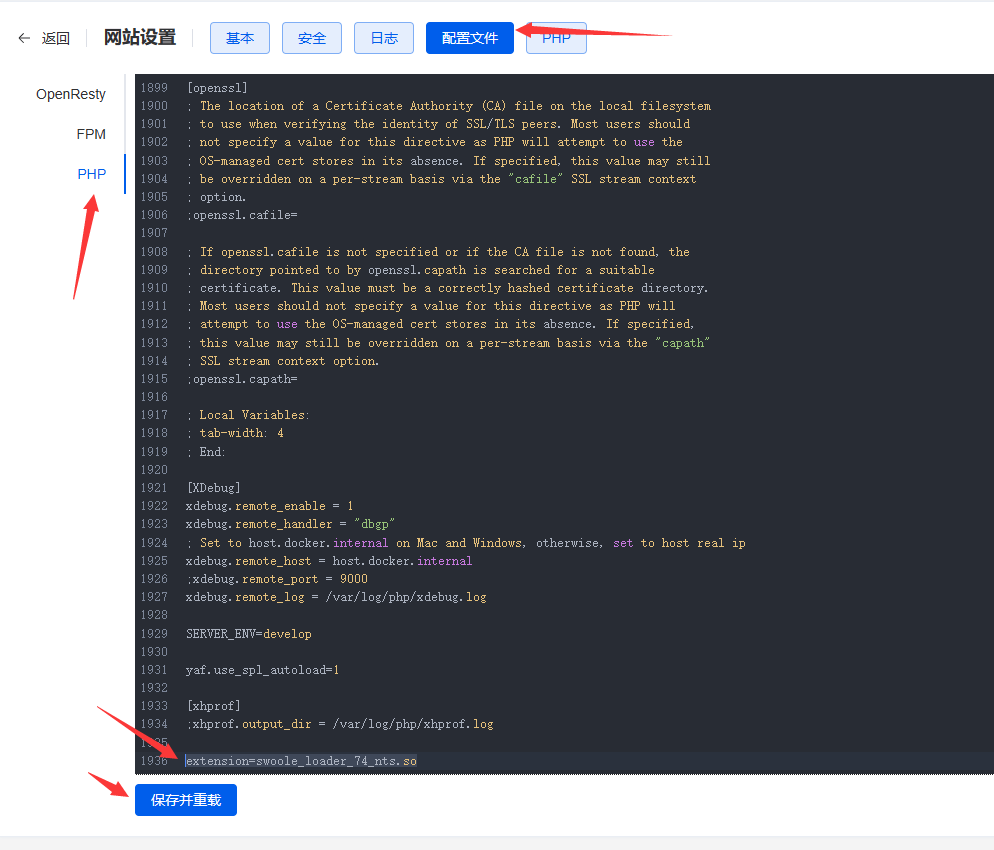The image size is (994, 850).
Task: Click the [xhprof] section header
Action: pyautogui.click(x=214, y=706)
